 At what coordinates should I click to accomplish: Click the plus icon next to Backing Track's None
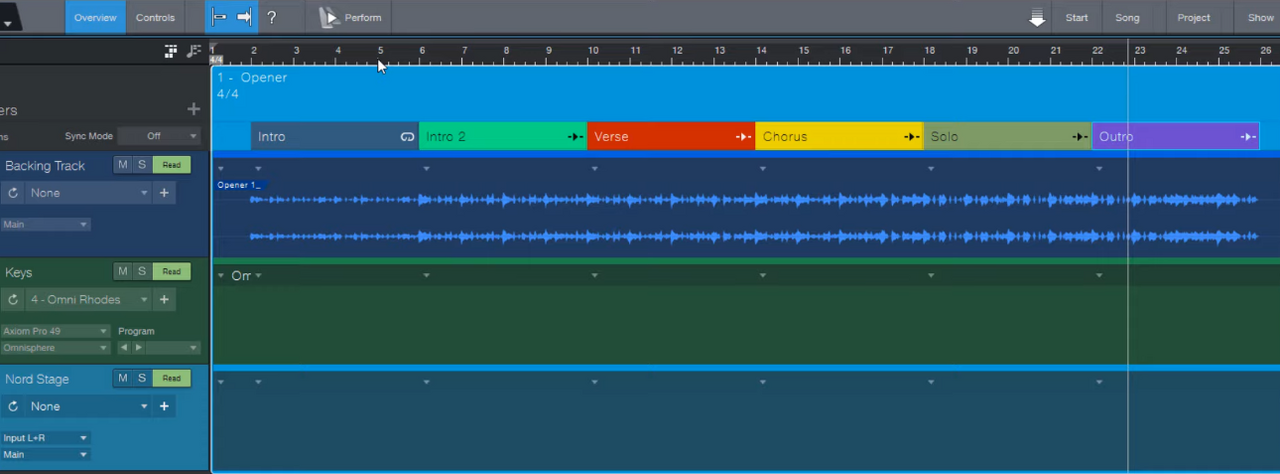click(x=164, y=193)
